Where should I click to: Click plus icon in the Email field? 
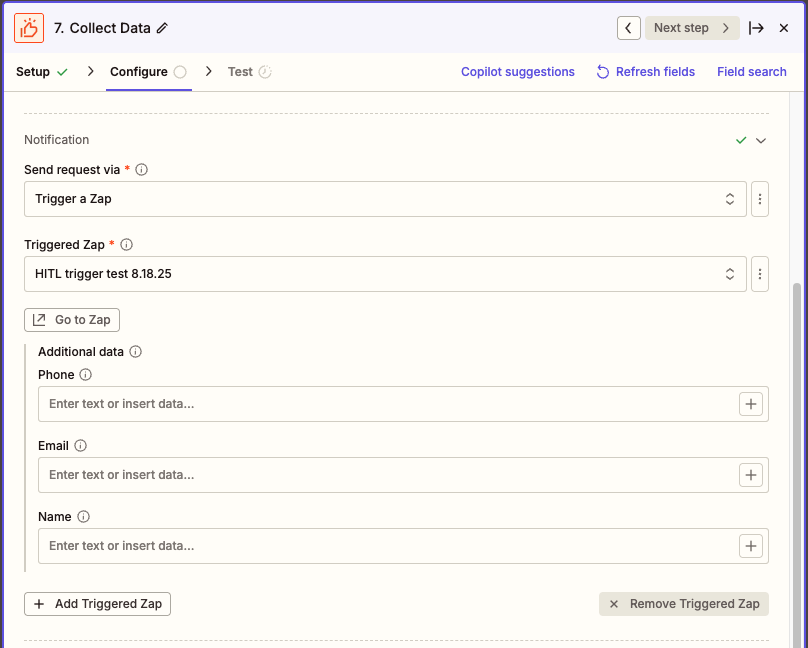(751, 475)
